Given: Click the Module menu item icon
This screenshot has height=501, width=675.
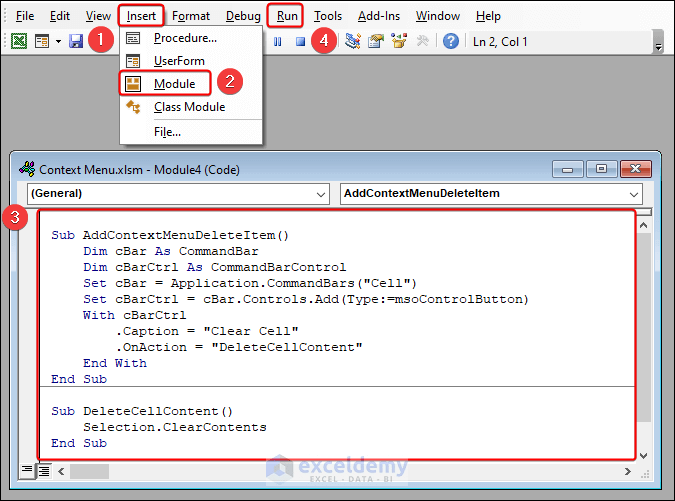Looking at the screenshot, I should (133, 84).
